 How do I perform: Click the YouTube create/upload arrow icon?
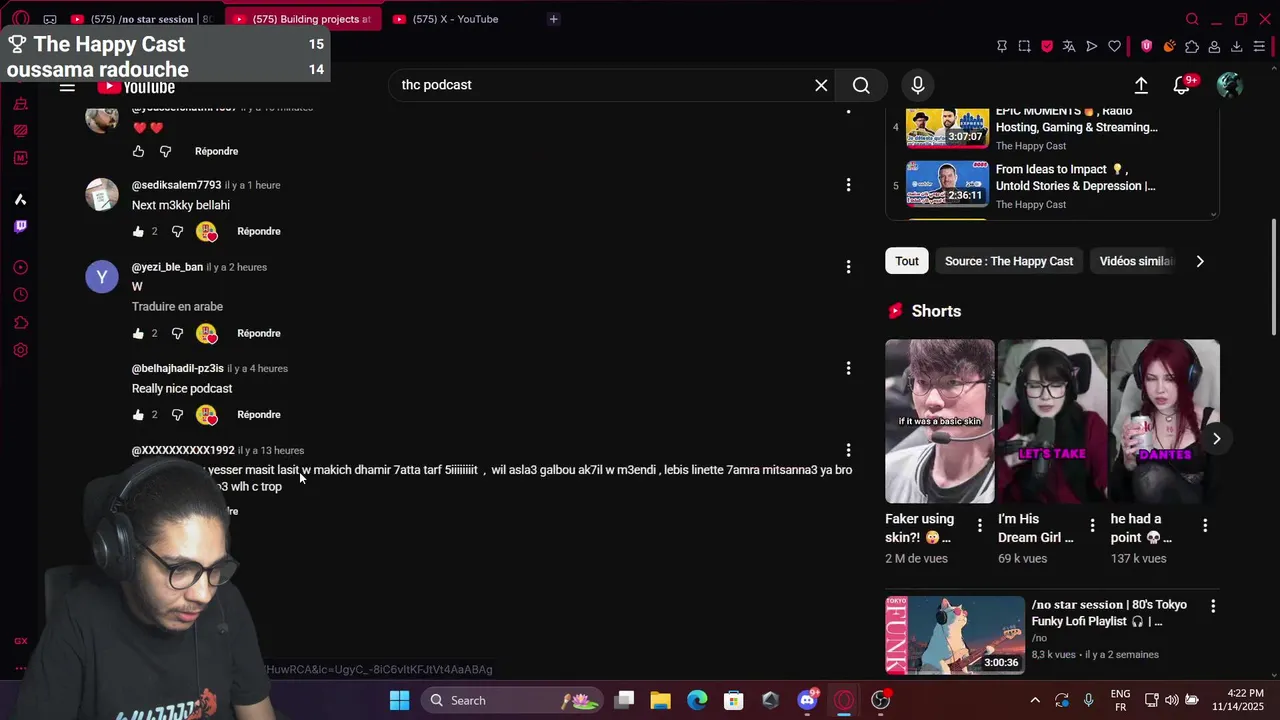[x=1141, y=85]
